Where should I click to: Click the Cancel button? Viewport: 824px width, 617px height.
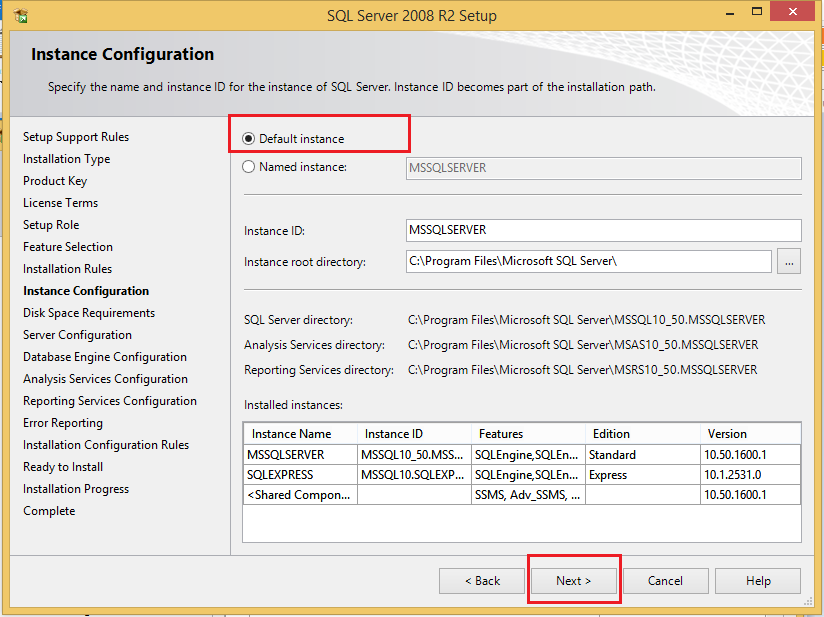tap(665, 580)
